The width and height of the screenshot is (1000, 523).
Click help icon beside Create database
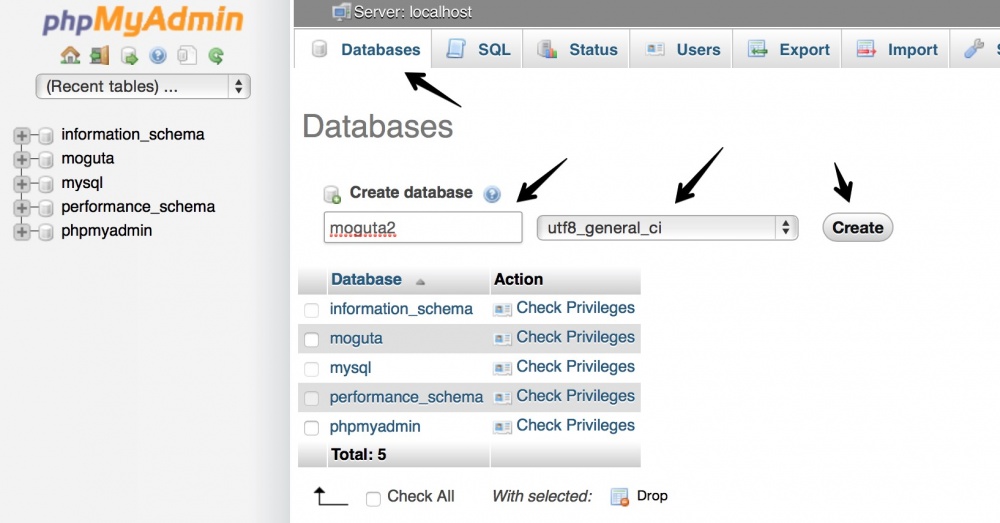click(x=491, y=194)
